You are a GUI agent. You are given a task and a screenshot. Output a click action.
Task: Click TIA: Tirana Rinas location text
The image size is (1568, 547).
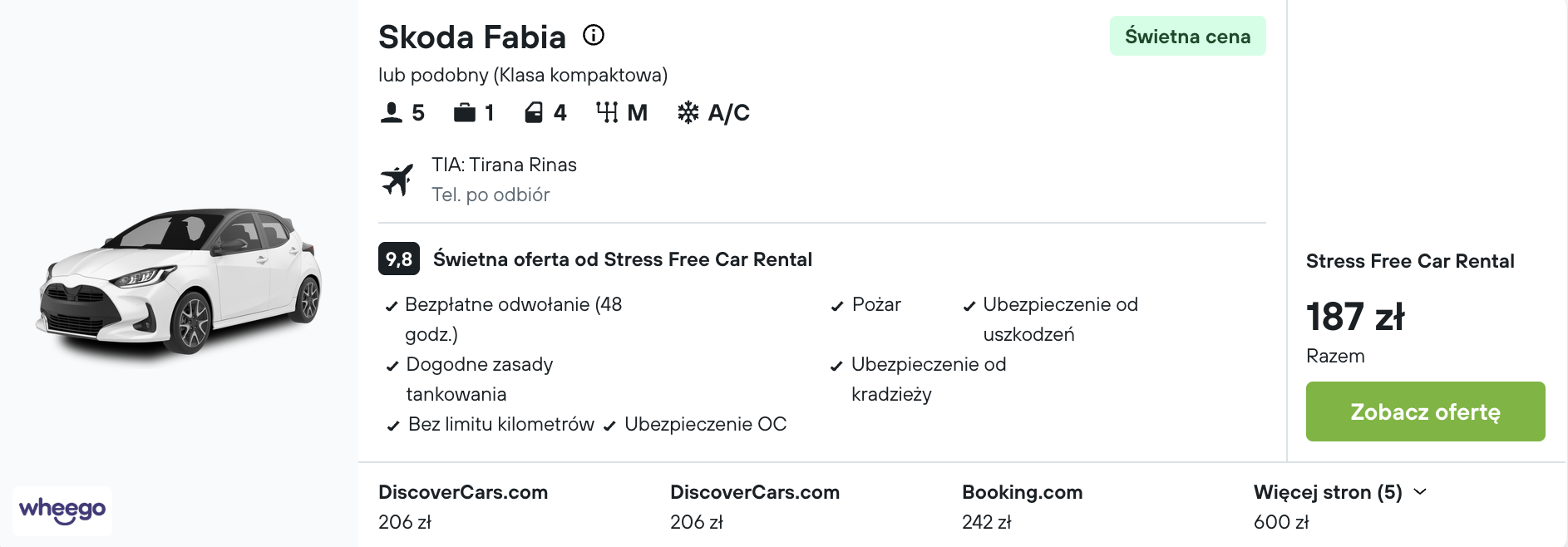pyautogui.click(x=504, y=165)
